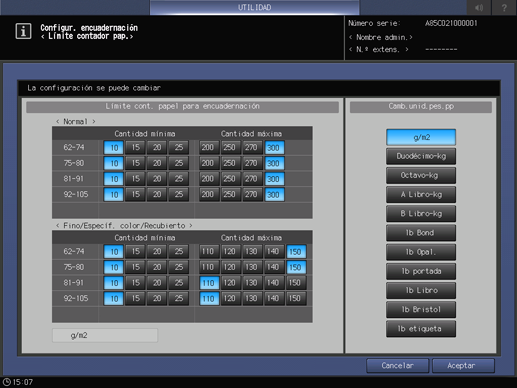
Task: Set Fino 92-105 minimum to 15
Action: [135, 298]
